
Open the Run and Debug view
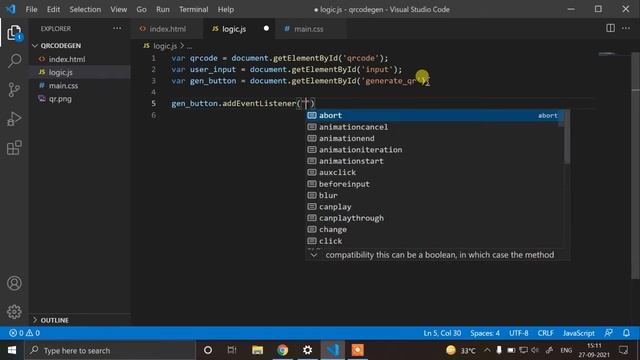(14, 119)
